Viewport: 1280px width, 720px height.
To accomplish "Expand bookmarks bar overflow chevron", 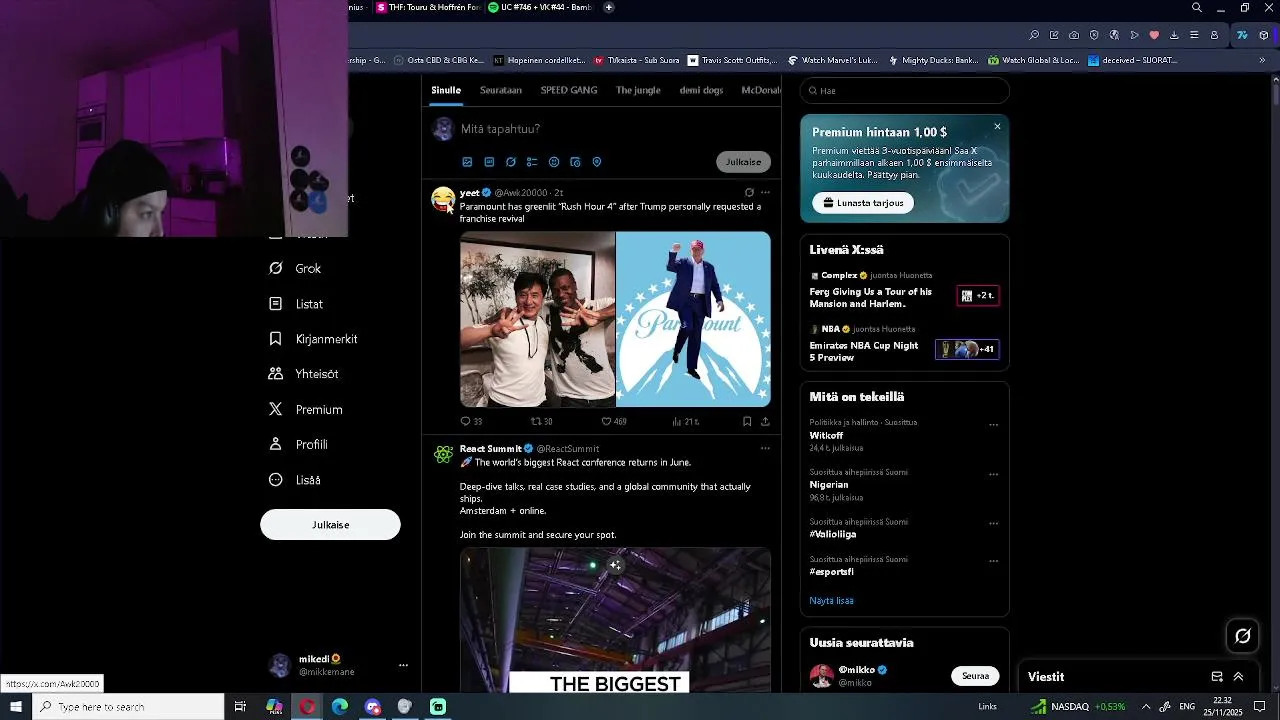I will pyautogui.click(x=1262, y=60).
